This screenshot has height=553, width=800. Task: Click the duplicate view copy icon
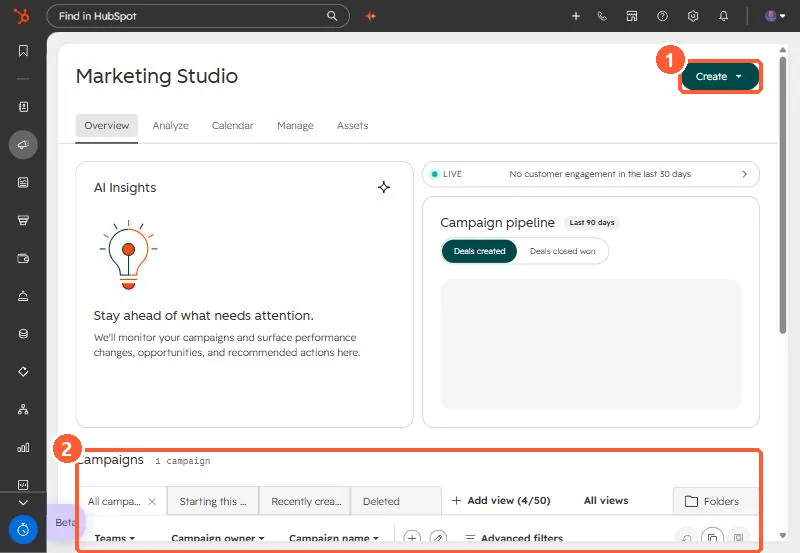[x=712, y=537]
